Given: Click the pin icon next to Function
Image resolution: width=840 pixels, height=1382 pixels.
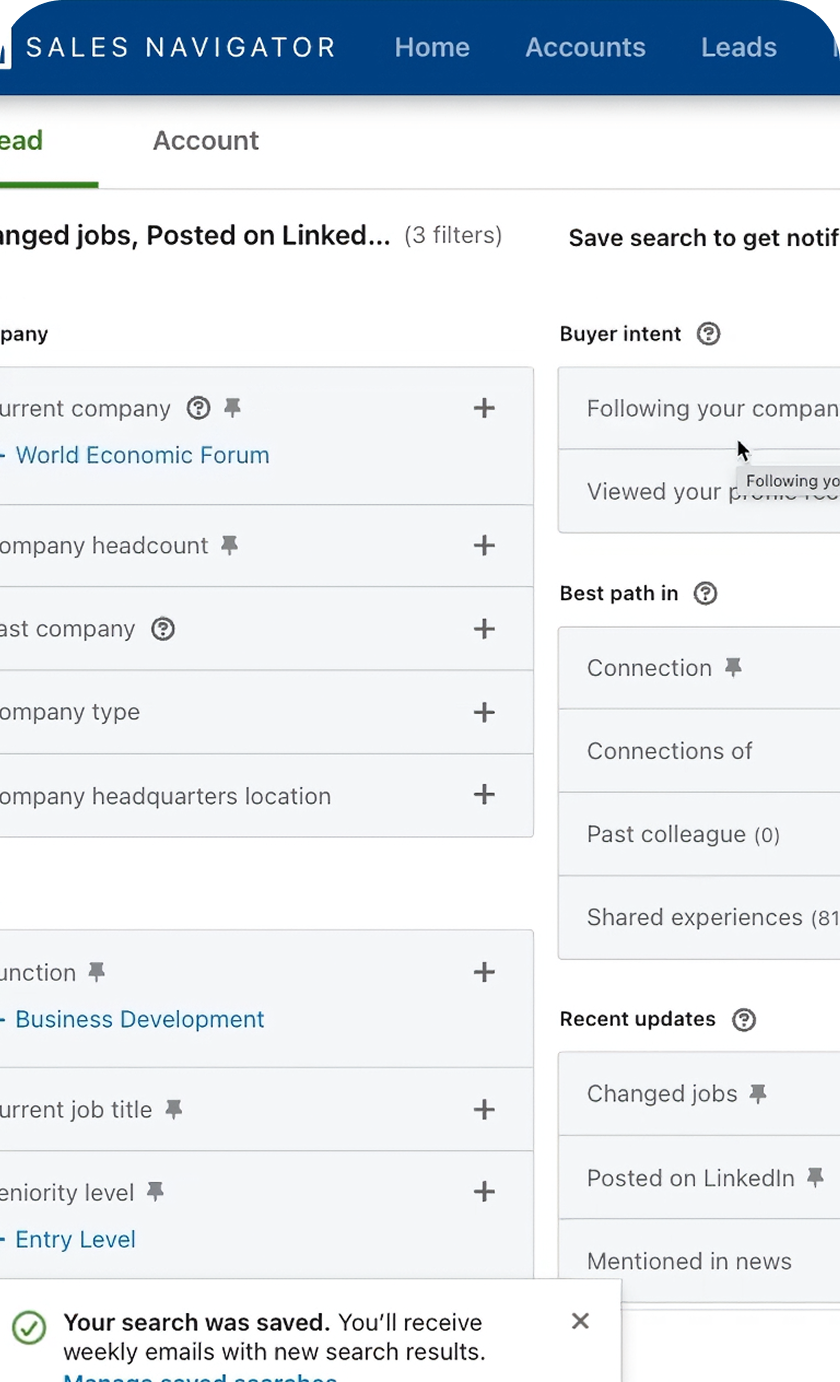Looking at the screenshot, I should coord(96,972).
